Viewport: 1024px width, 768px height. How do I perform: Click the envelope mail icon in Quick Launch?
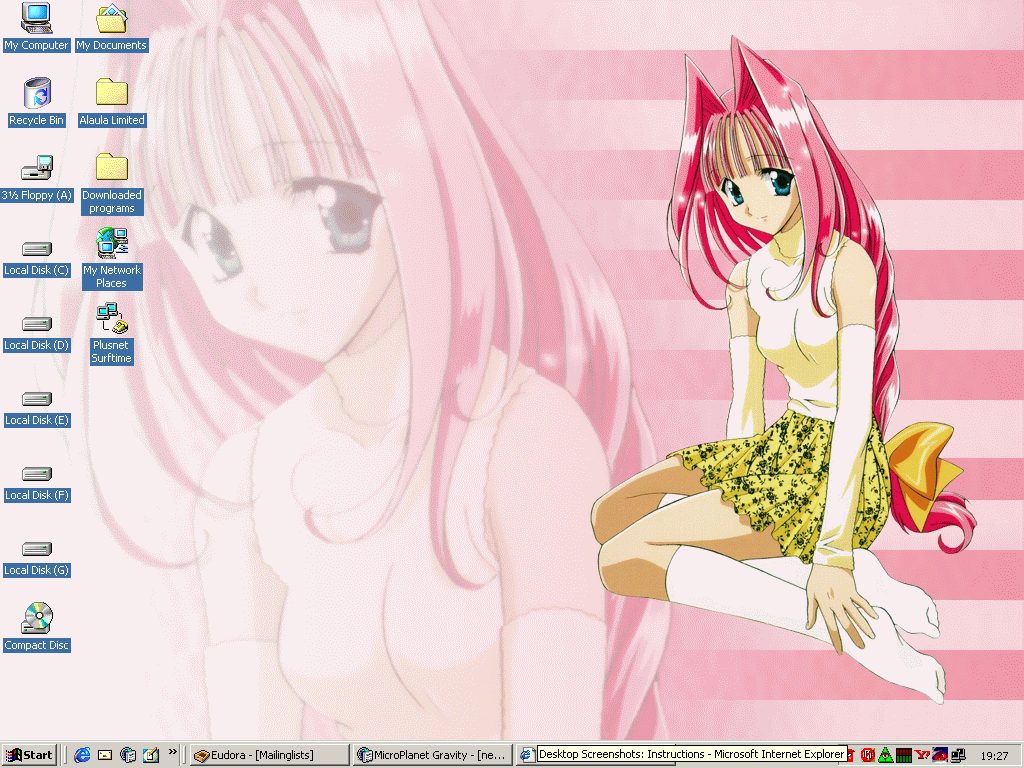pyautogui.click(x=105, y=755)
